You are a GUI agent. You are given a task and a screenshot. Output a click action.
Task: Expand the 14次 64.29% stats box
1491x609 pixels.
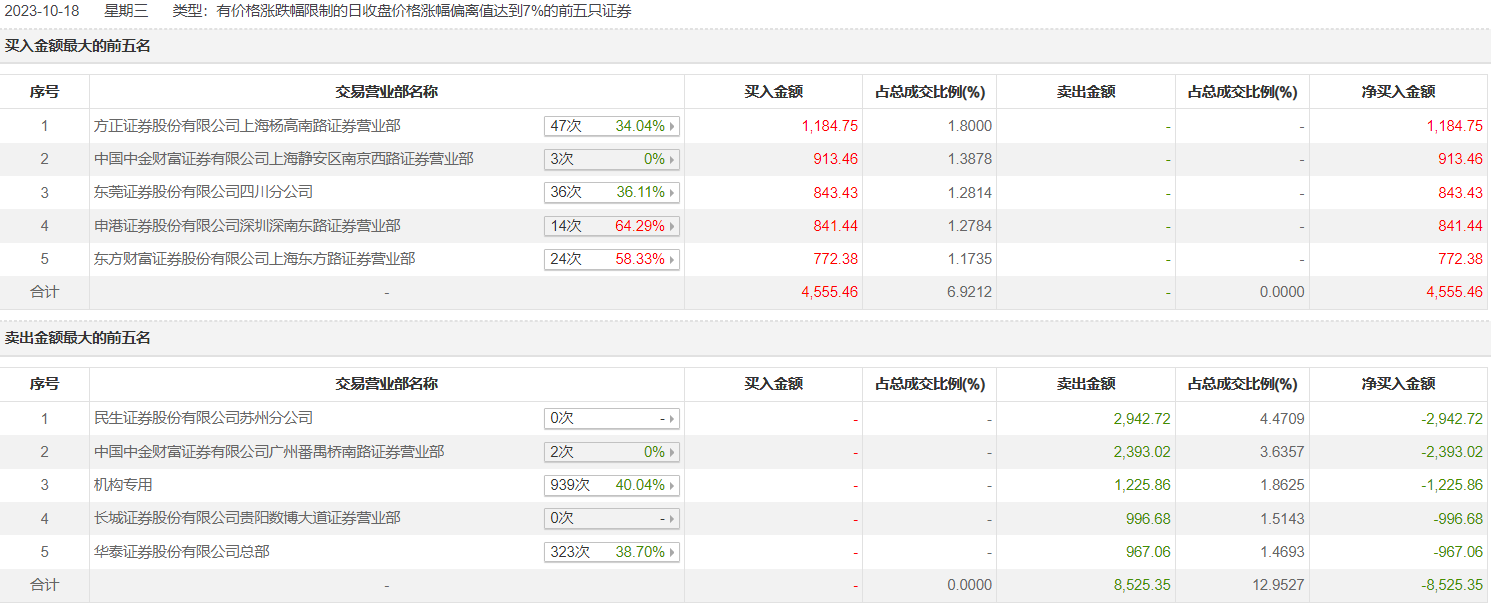pyautogui.click(x=611, y=226)
